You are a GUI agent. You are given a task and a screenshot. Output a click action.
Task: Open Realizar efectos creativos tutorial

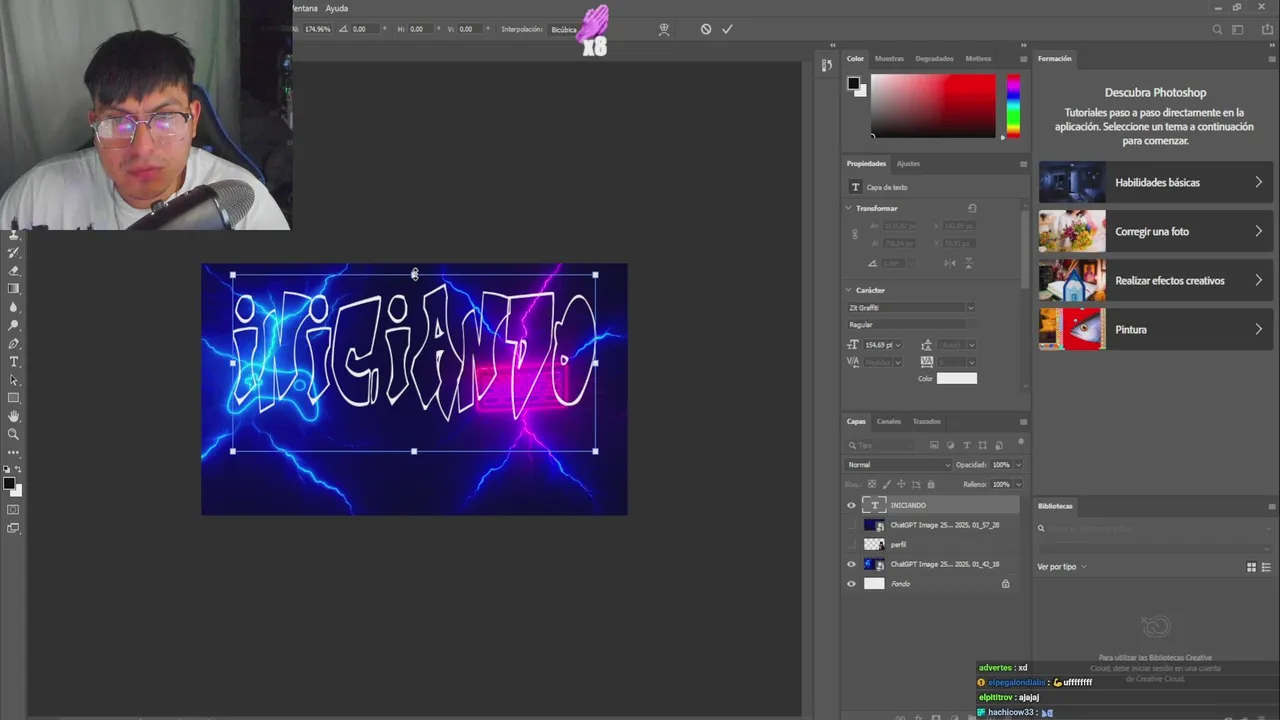(x=1156, y=280)
